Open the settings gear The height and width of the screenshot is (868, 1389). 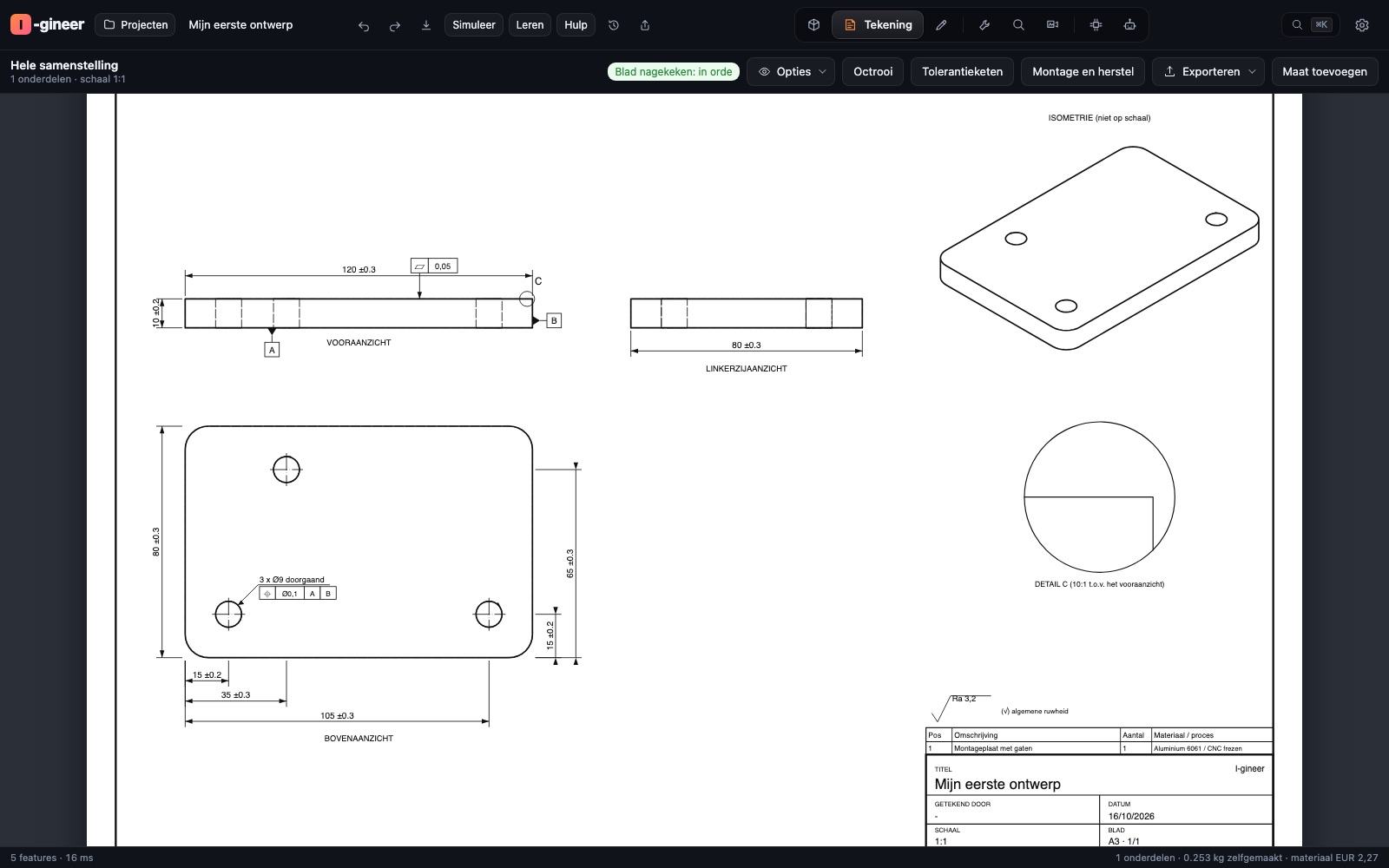1362,25
